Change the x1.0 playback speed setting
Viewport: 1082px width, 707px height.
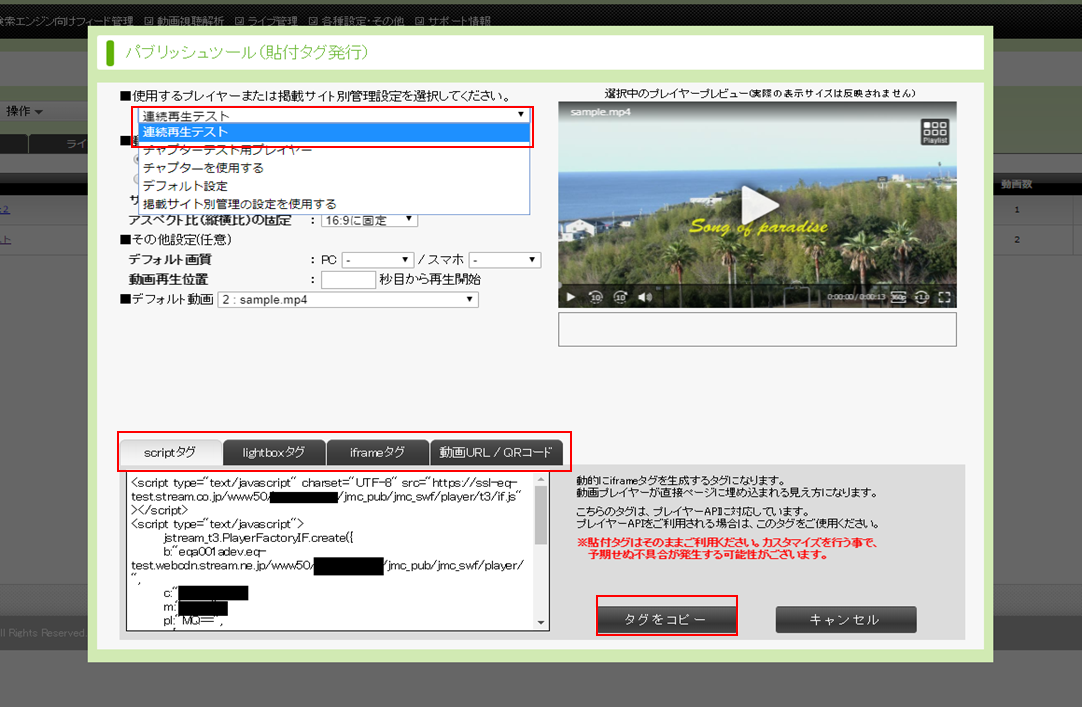tap(922, 297)
